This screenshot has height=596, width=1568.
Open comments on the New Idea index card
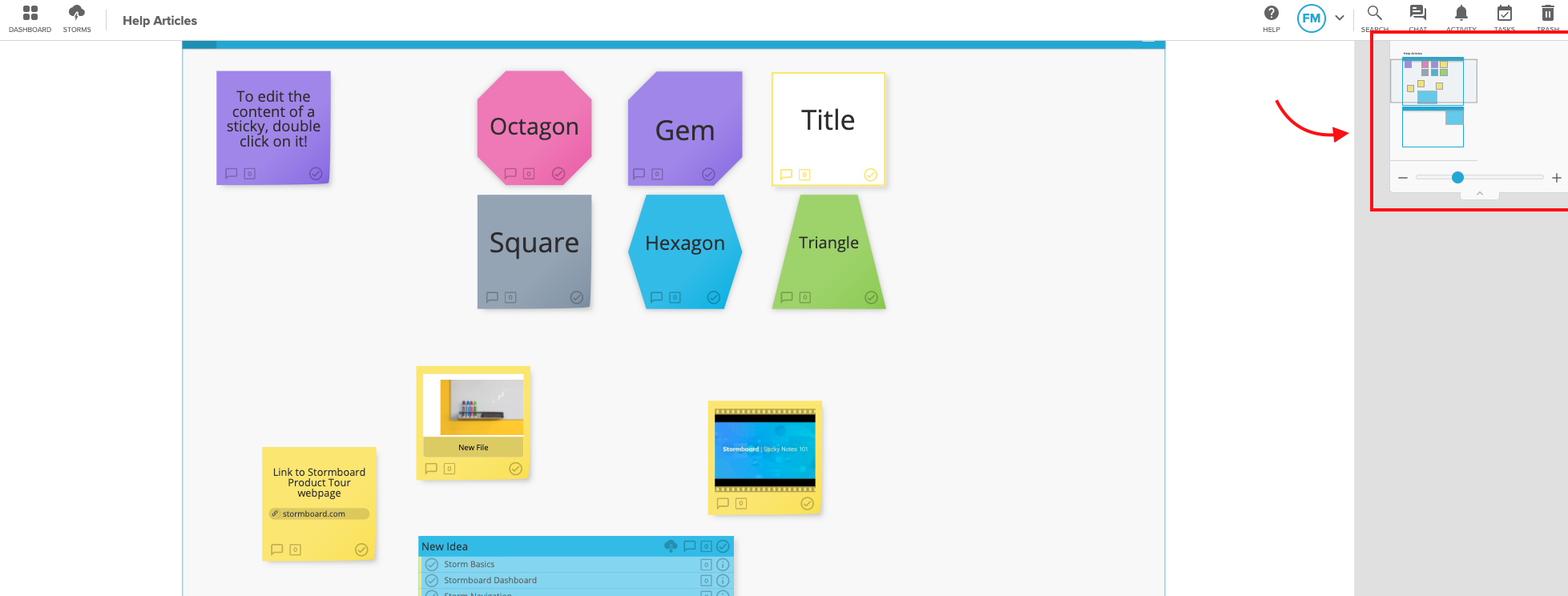(x=689, y=546)
